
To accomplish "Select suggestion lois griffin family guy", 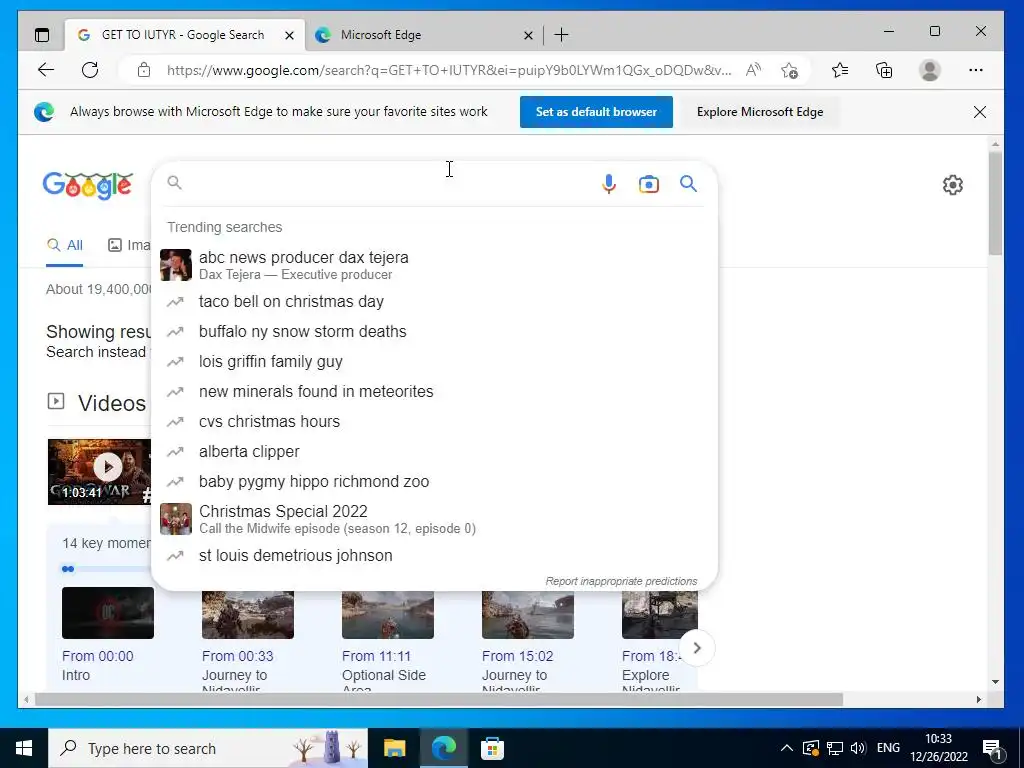I will pos(434,362).
